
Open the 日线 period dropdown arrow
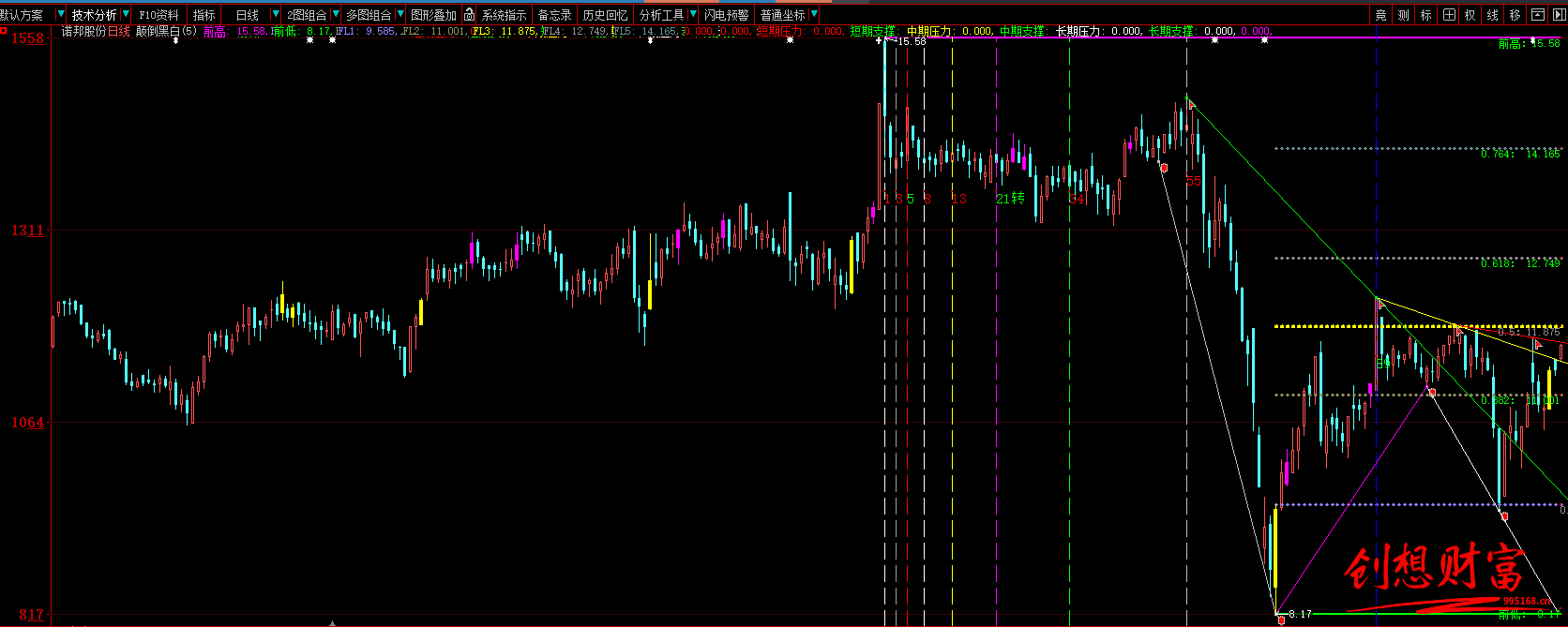[x=275, y=15]
